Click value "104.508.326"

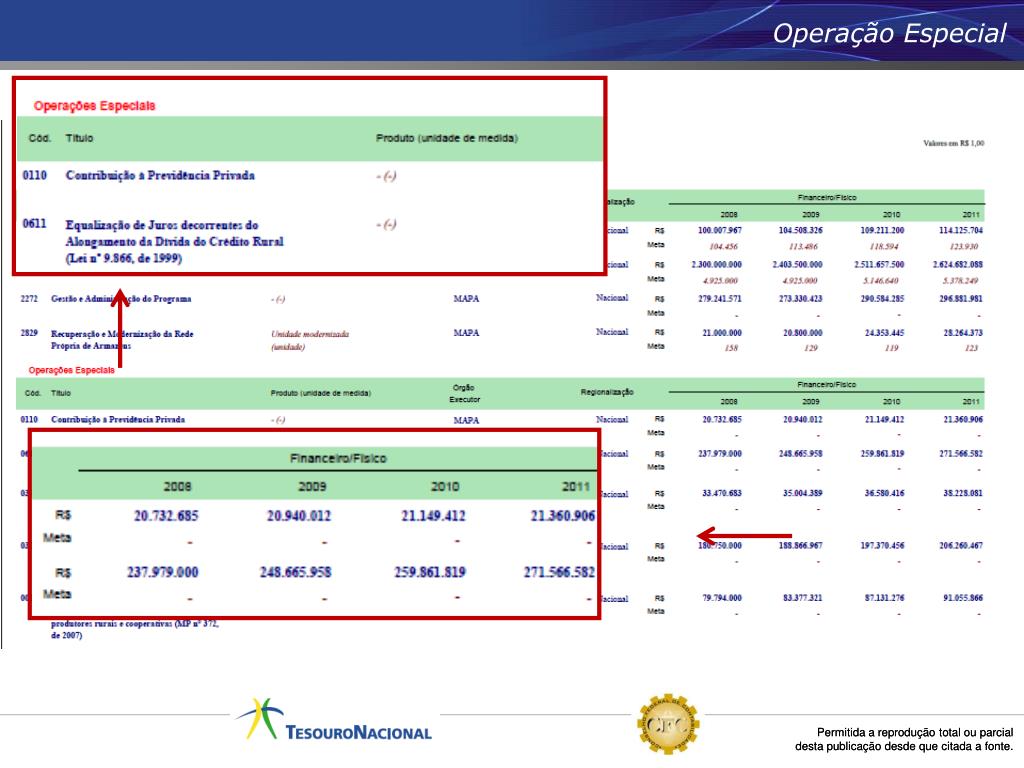point(801,231)
